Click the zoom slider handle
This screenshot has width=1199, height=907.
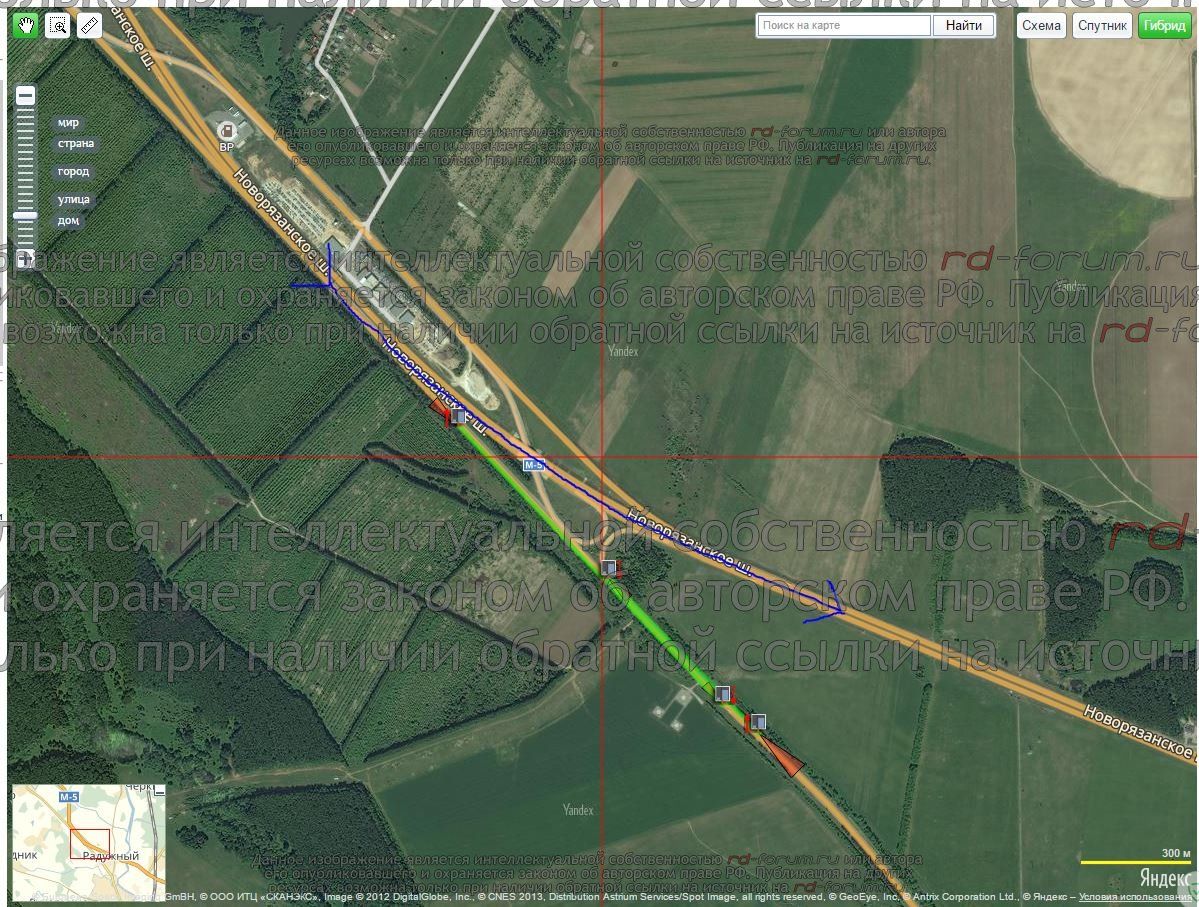point(26,216)
